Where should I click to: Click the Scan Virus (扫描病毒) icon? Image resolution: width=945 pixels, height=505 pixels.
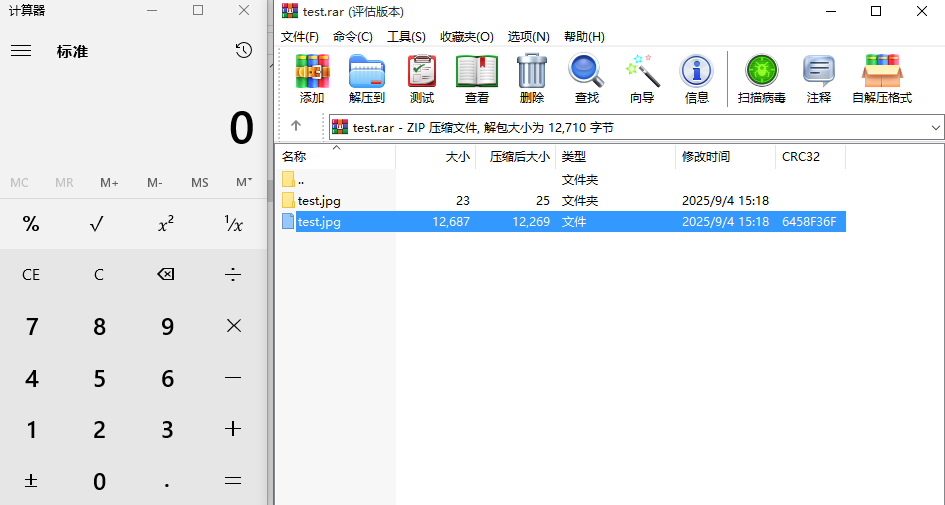point(762,78)
